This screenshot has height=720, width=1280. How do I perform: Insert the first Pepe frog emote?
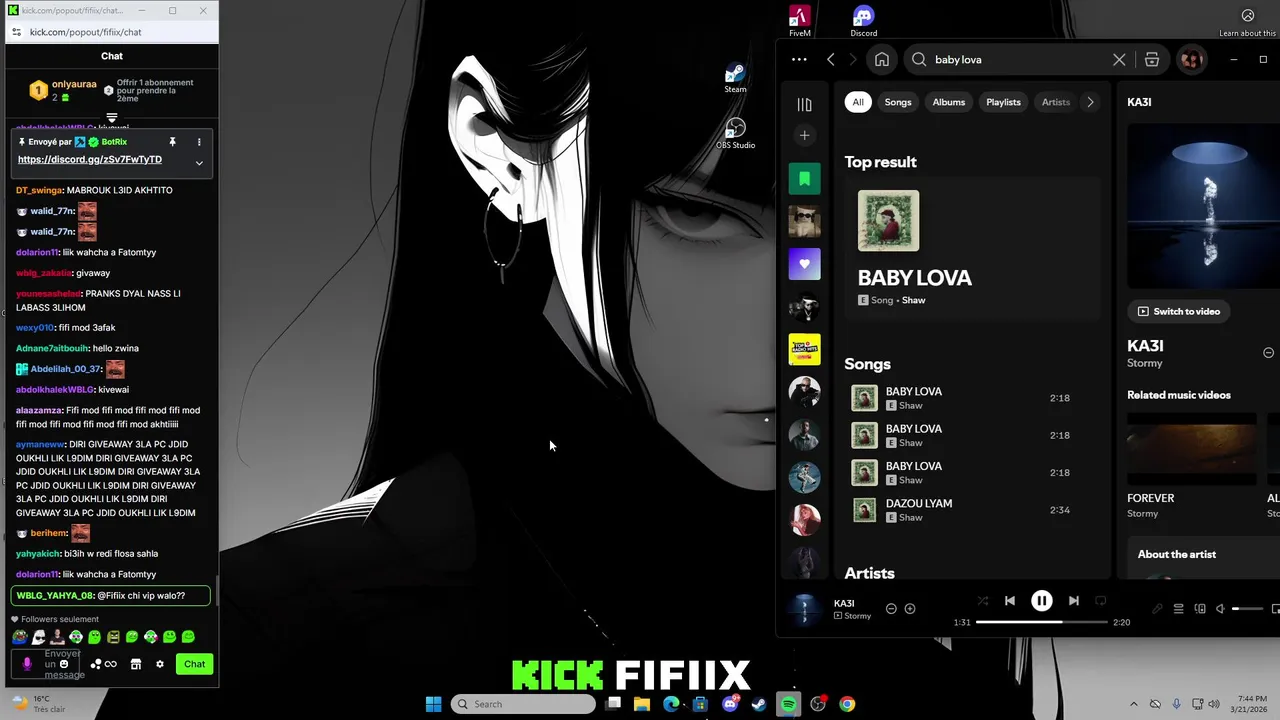[20, 637]
